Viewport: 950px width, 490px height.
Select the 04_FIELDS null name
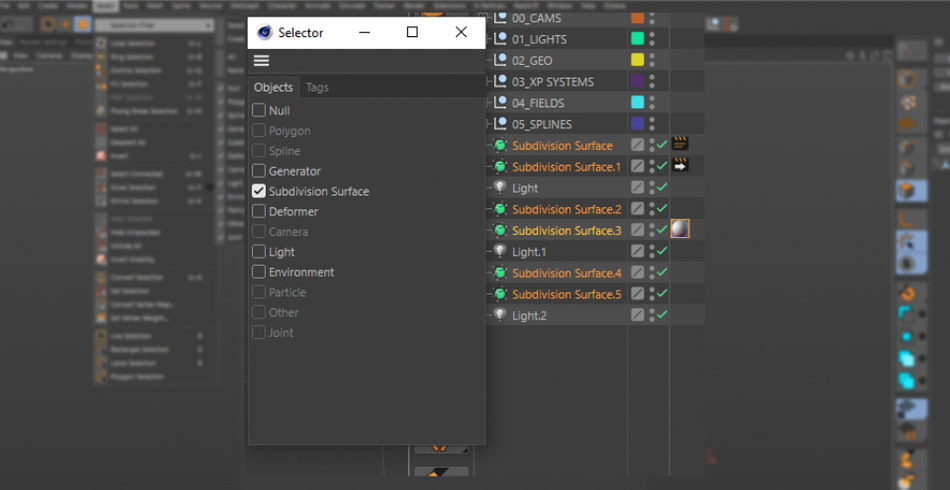point(538,103)
